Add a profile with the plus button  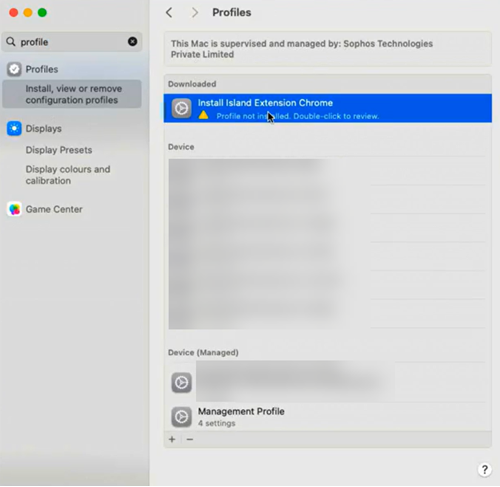(172, 439)
